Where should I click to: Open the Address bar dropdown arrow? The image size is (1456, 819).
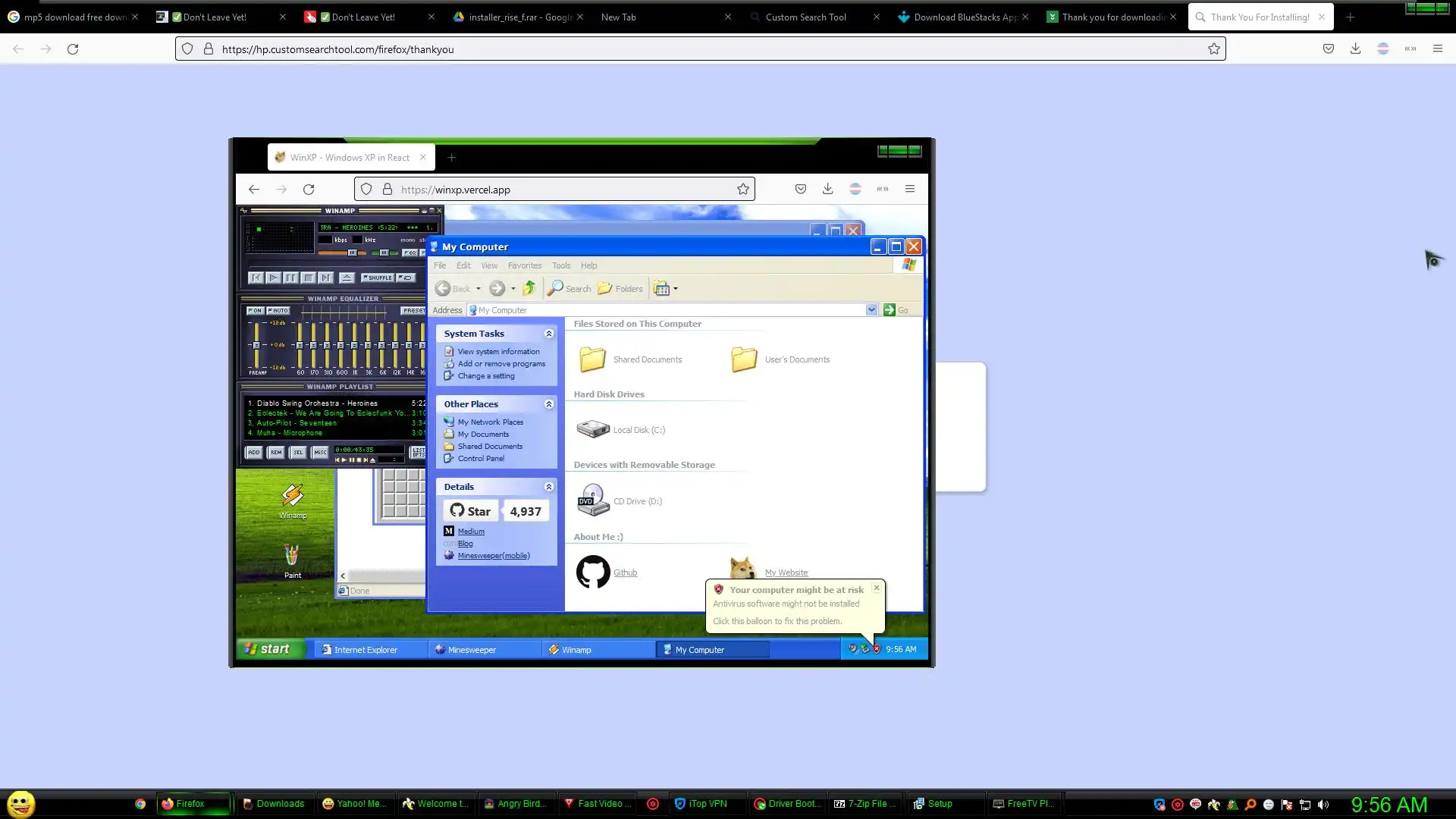click(871, 309)
